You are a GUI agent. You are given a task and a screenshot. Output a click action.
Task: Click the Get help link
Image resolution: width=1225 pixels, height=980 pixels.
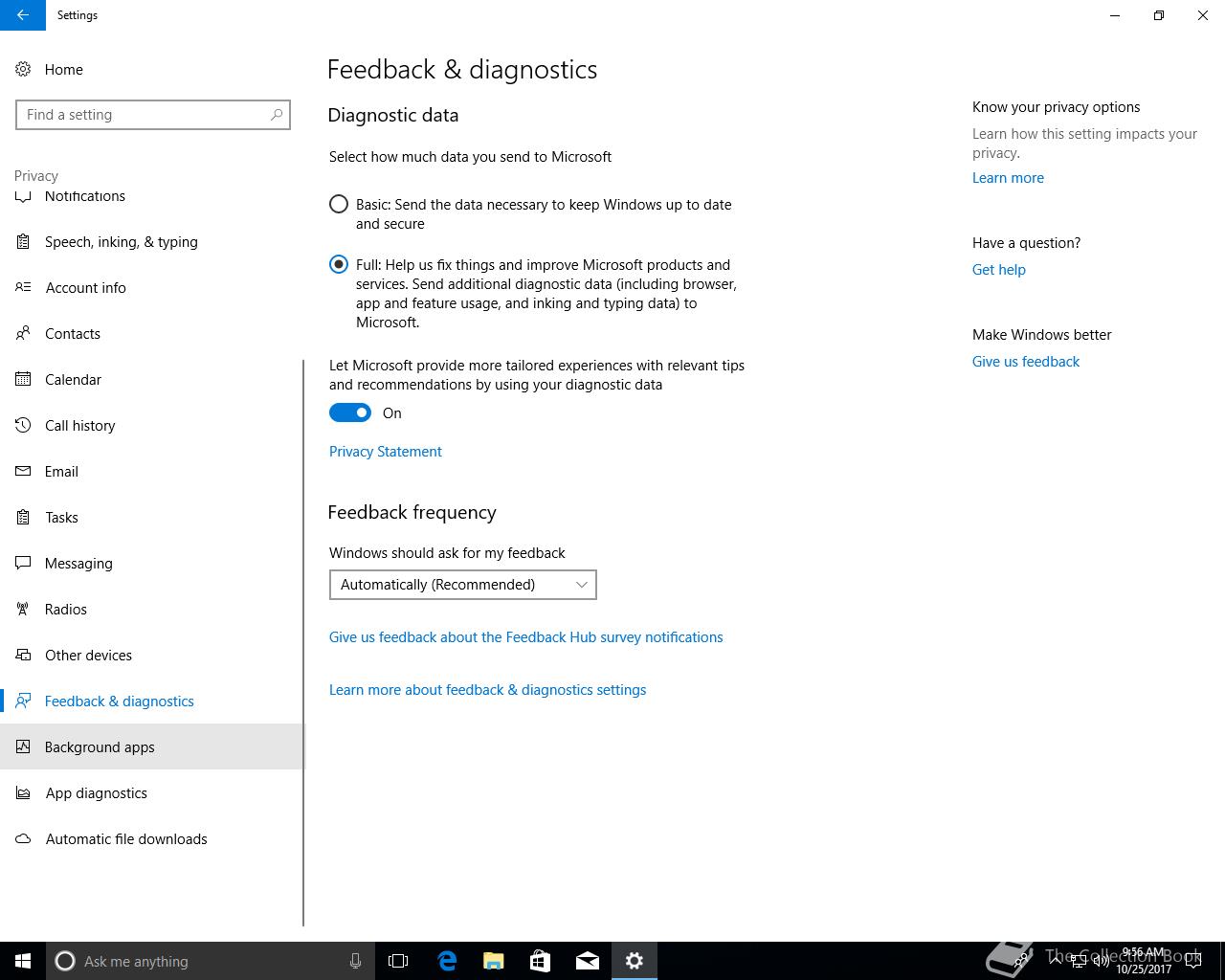(999, 270)
